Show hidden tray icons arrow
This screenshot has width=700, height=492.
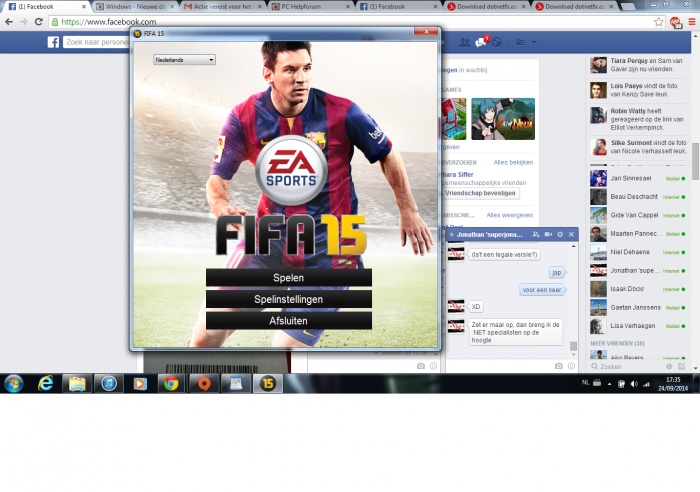(x=609, y=384)
